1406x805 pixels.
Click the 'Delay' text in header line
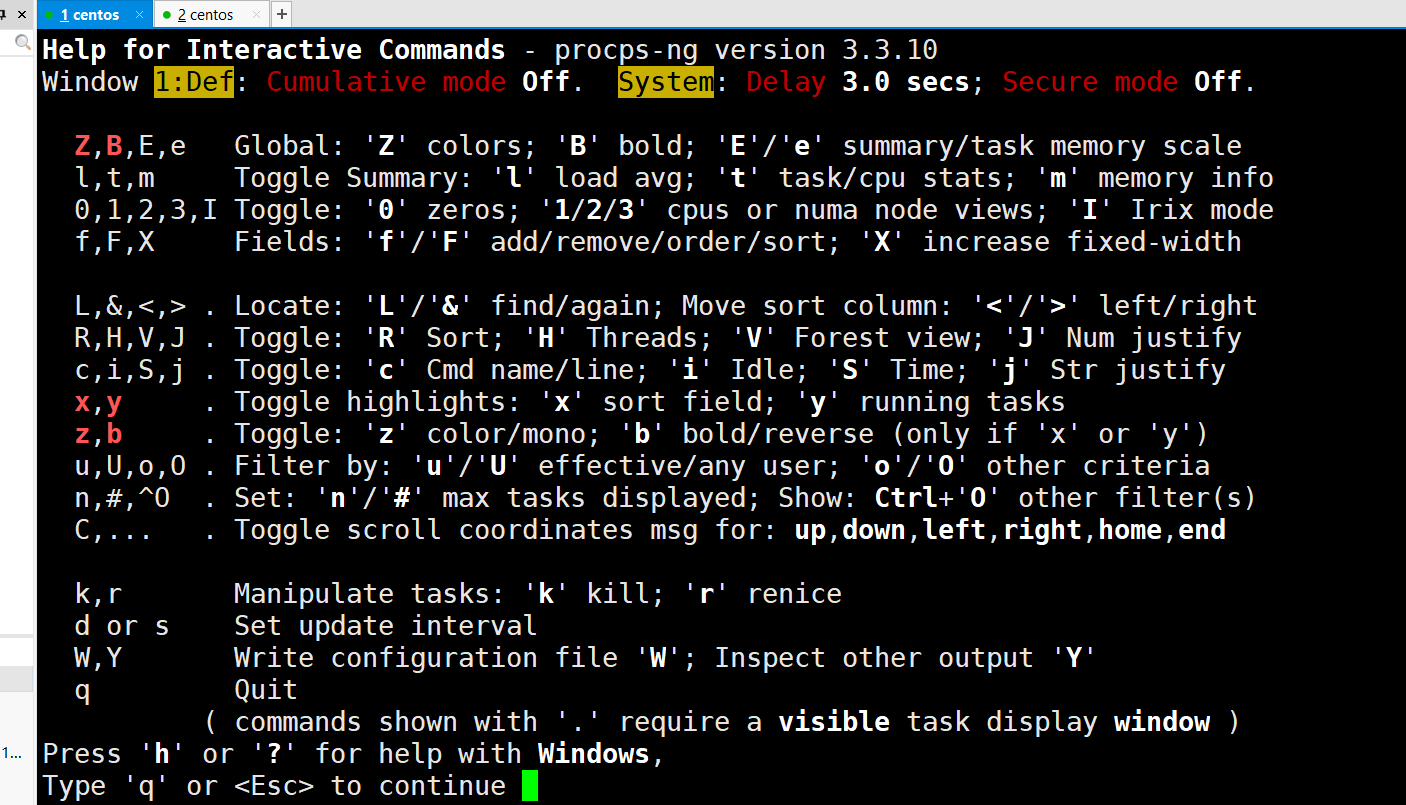coord(786,82)
